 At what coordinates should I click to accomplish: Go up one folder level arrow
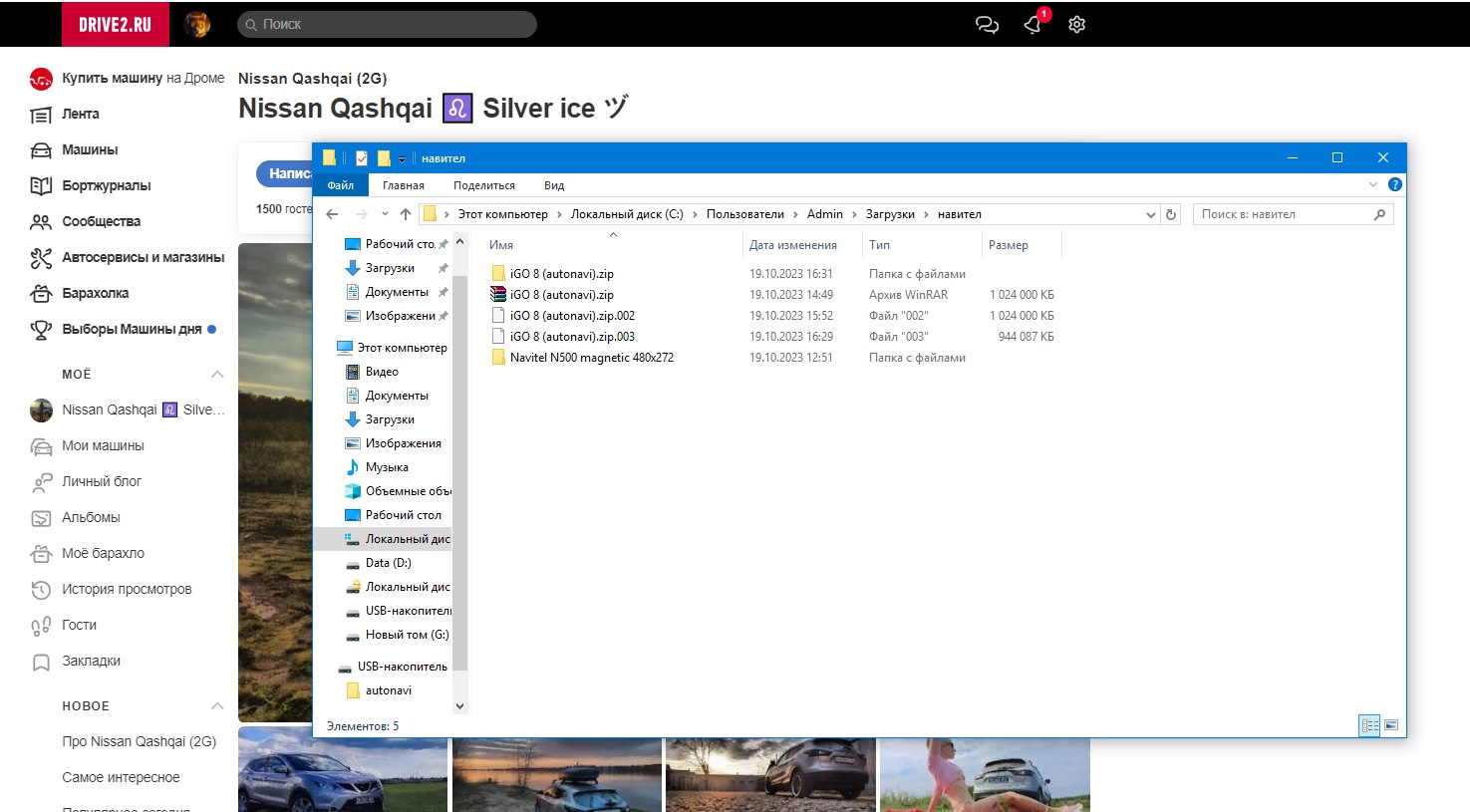point(406,214)
